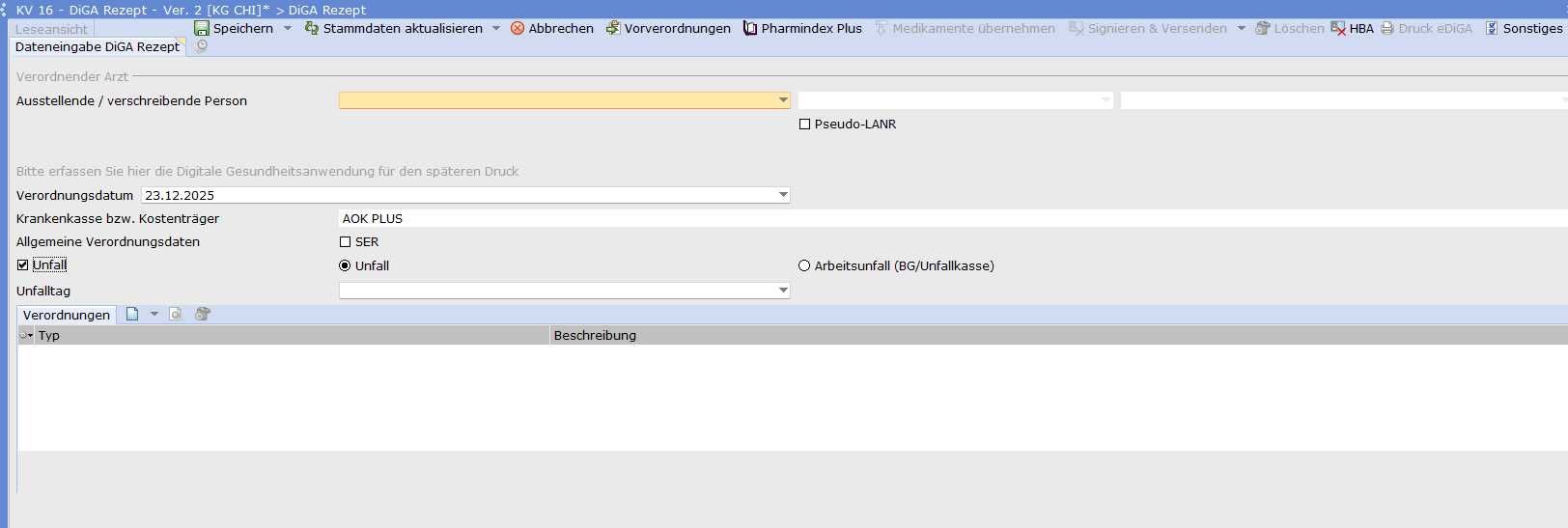This screenshot has width=1568, height=528.
Task: Click the Typ column header
Action: [292, 335]
